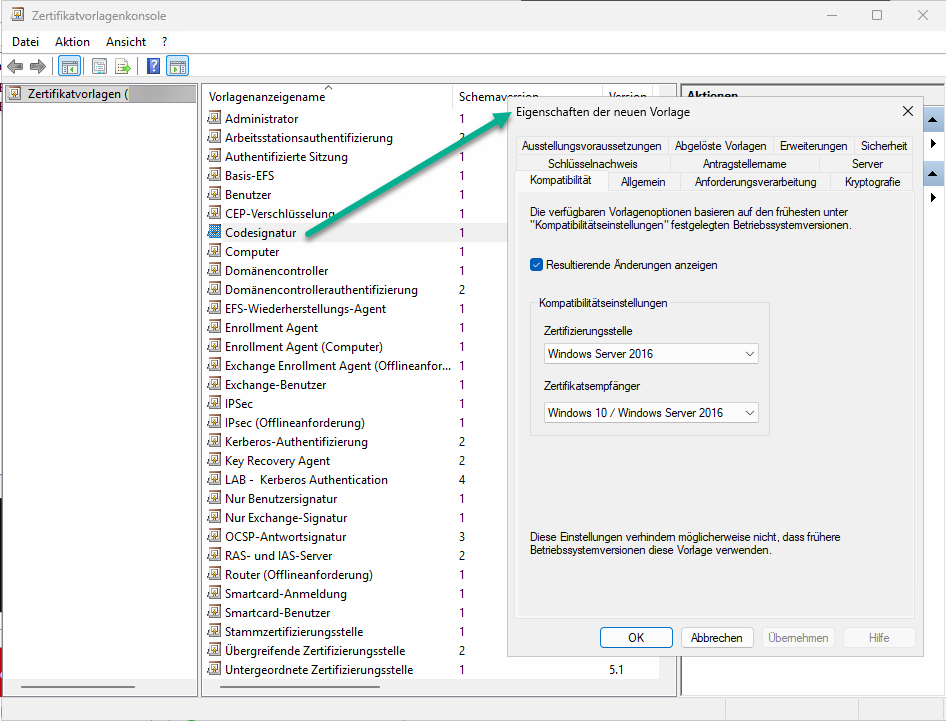
Task: Click the OK button
Action: (636, 638)
